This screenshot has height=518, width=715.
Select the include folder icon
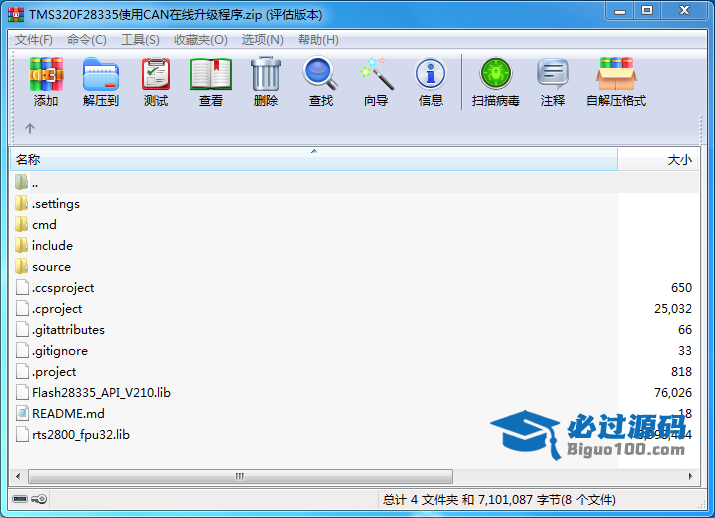pos(21,245)
